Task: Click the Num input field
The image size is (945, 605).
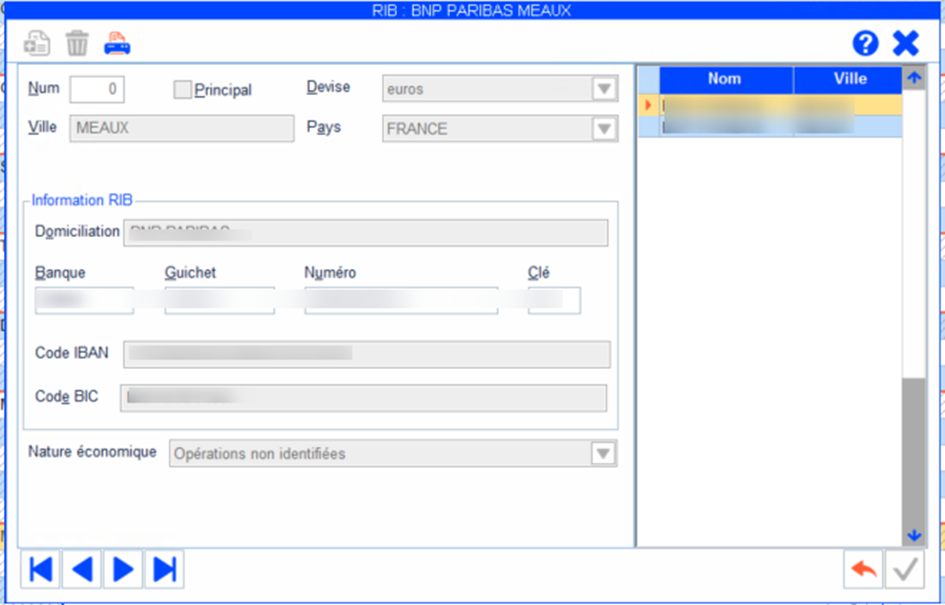Action: 97,89
